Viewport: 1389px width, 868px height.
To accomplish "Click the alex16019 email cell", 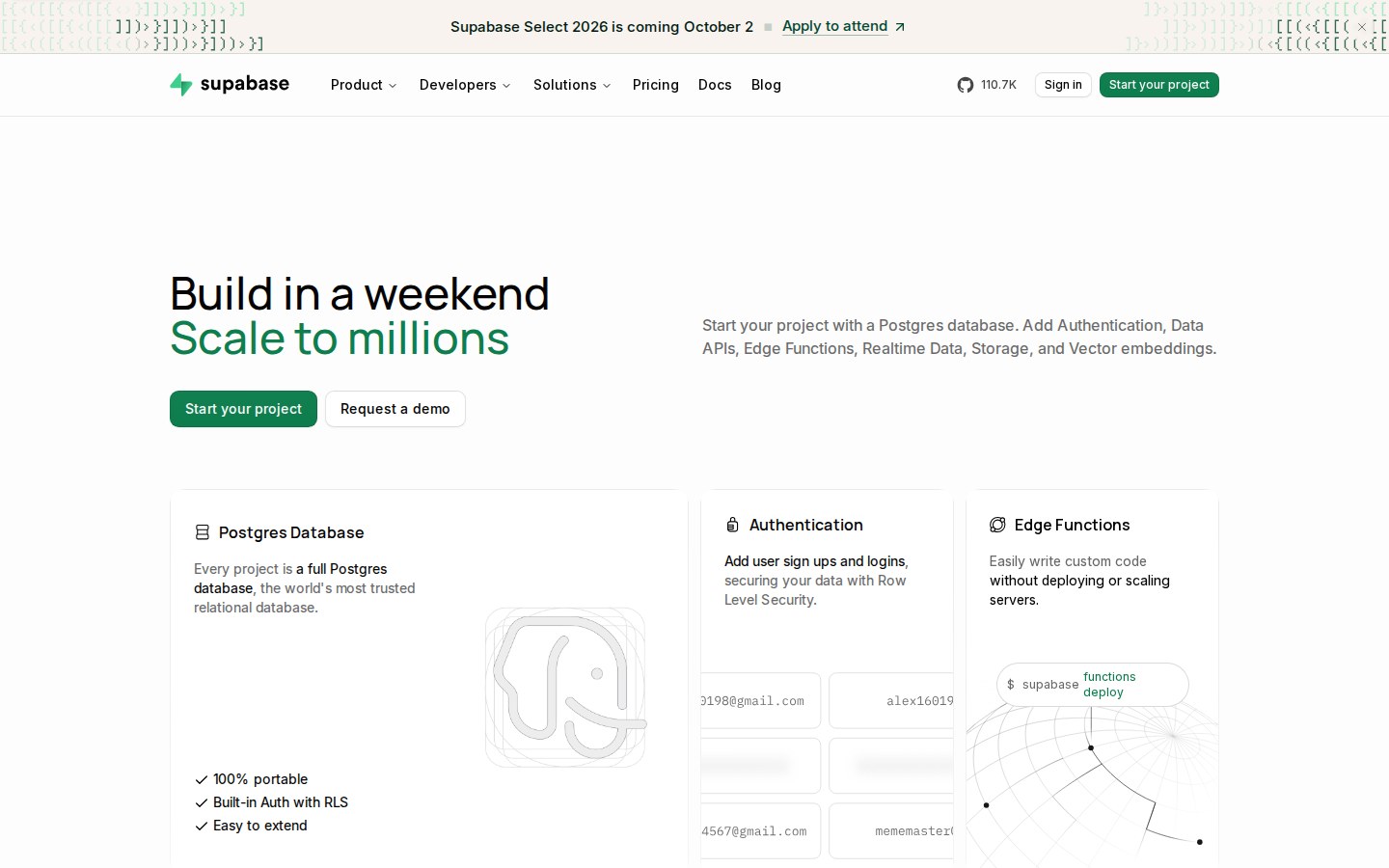I will (x=891, y=701).
